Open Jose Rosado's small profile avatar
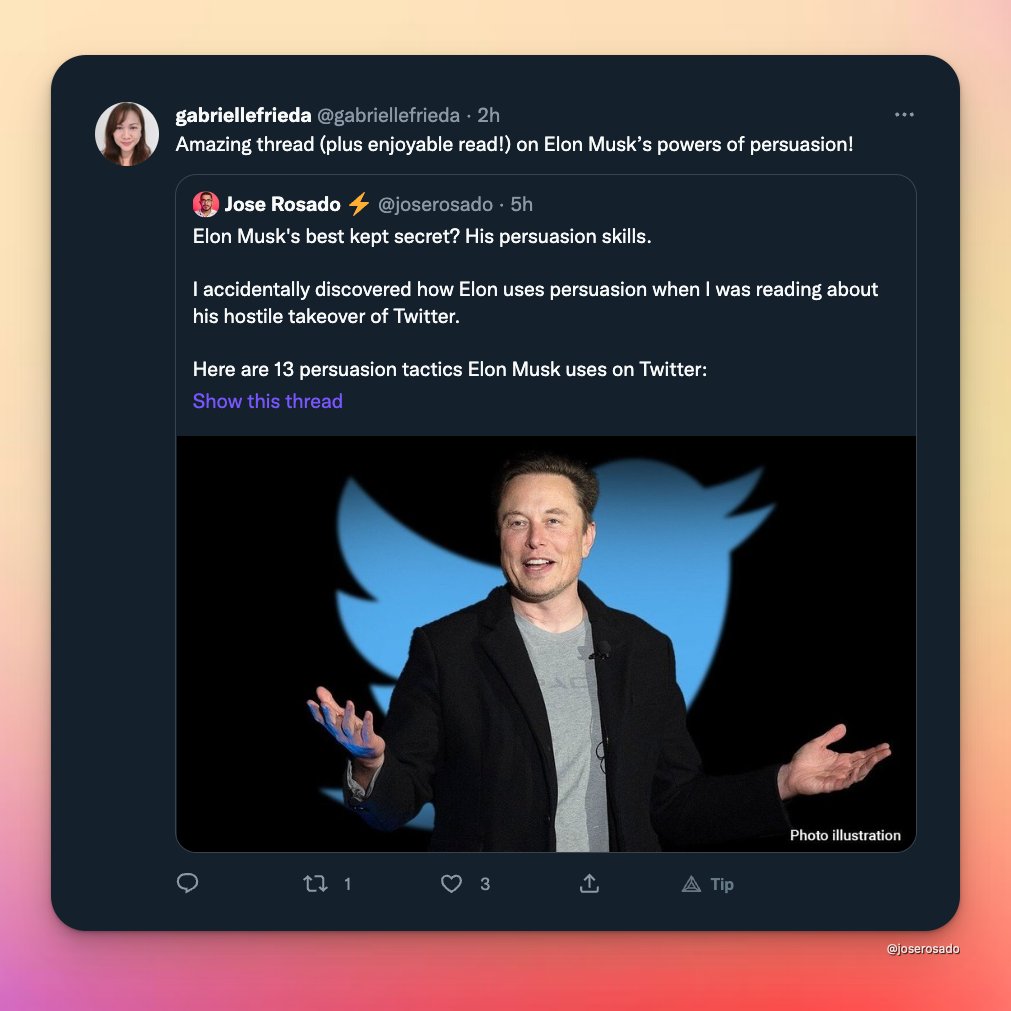1011x1011 pixels. click(x=206, y=204)
